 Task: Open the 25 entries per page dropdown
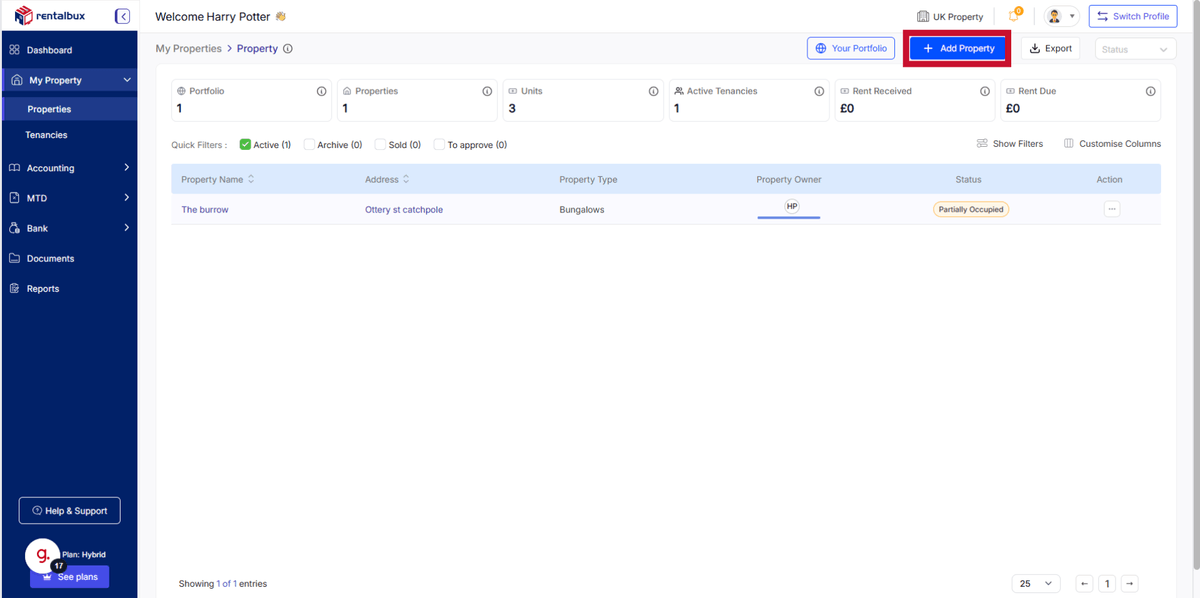[x=1036, y=584]
